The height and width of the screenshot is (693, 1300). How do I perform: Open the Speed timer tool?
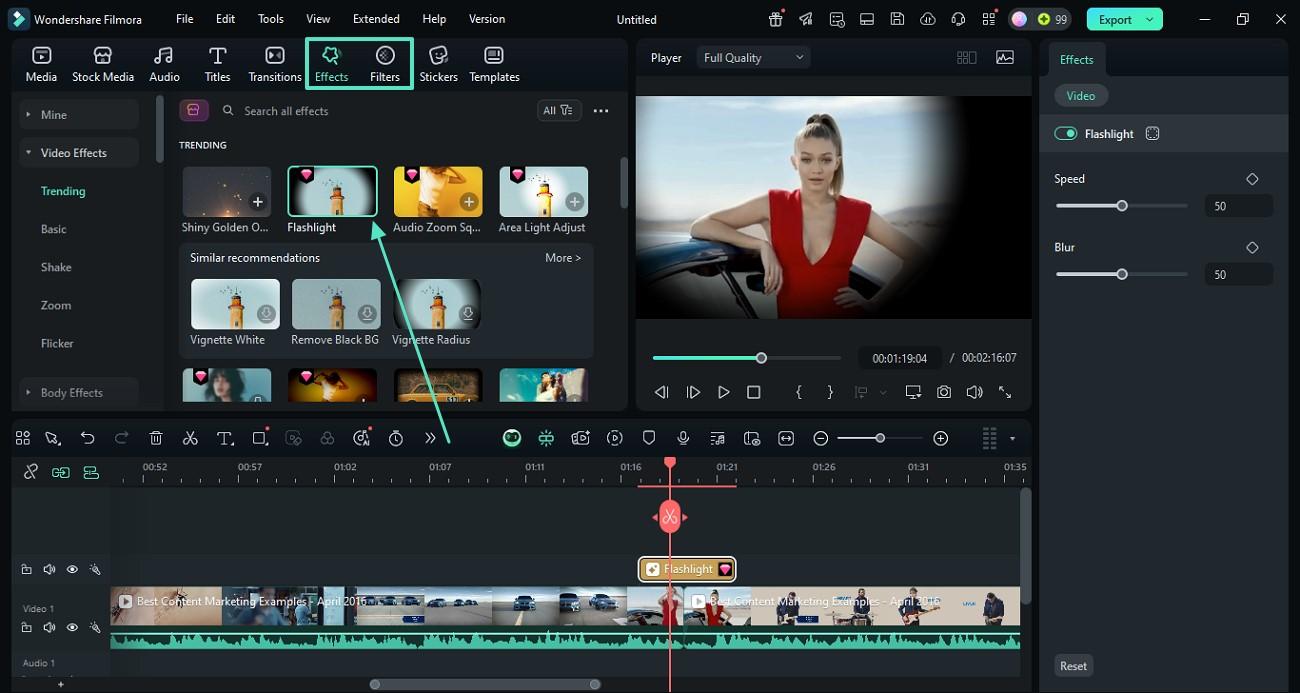(396, 438)
